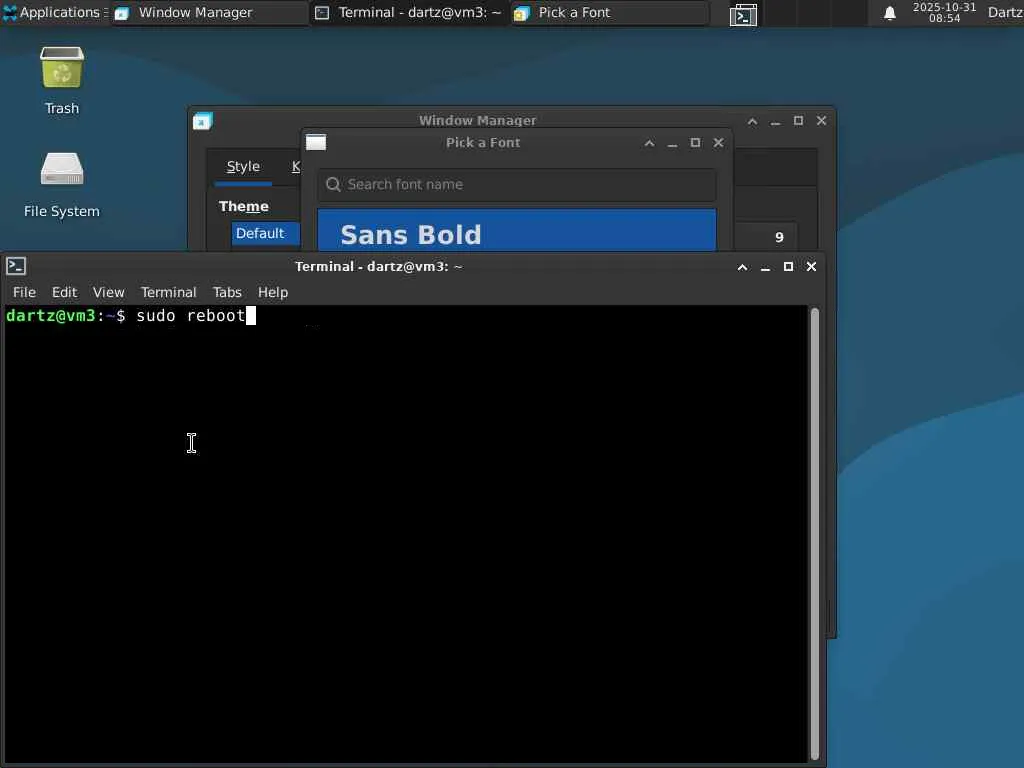Switch to the Style tab in Window Manager
Viewport: 1024px width, 768px height.
pyautogui.click(x=243, y=167)
